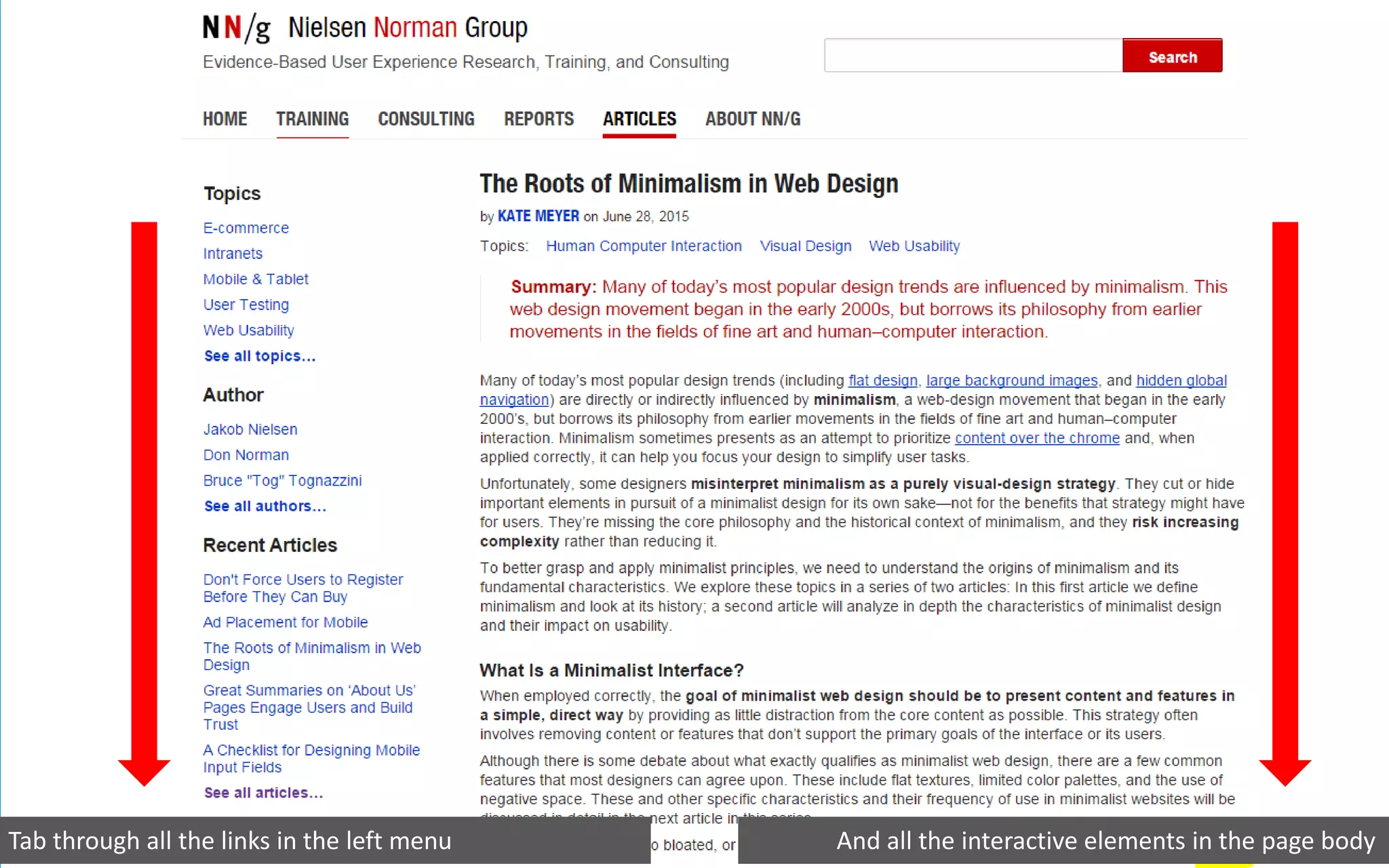Open Ad Placement for Mobile article
The height and width of the screenshot is (868, 1389).
(285, 623)
